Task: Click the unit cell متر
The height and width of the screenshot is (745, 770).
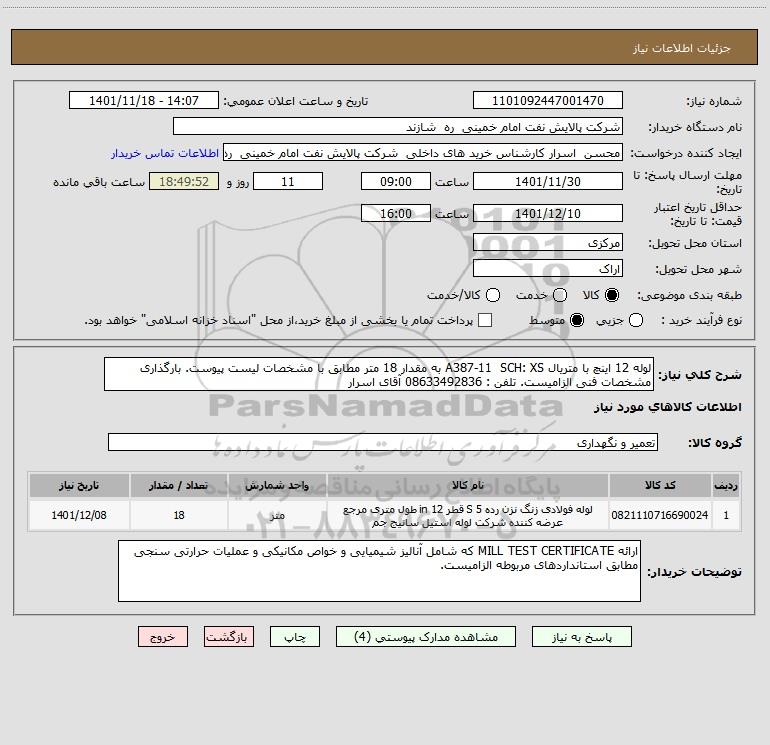Action: coord(277,515)
